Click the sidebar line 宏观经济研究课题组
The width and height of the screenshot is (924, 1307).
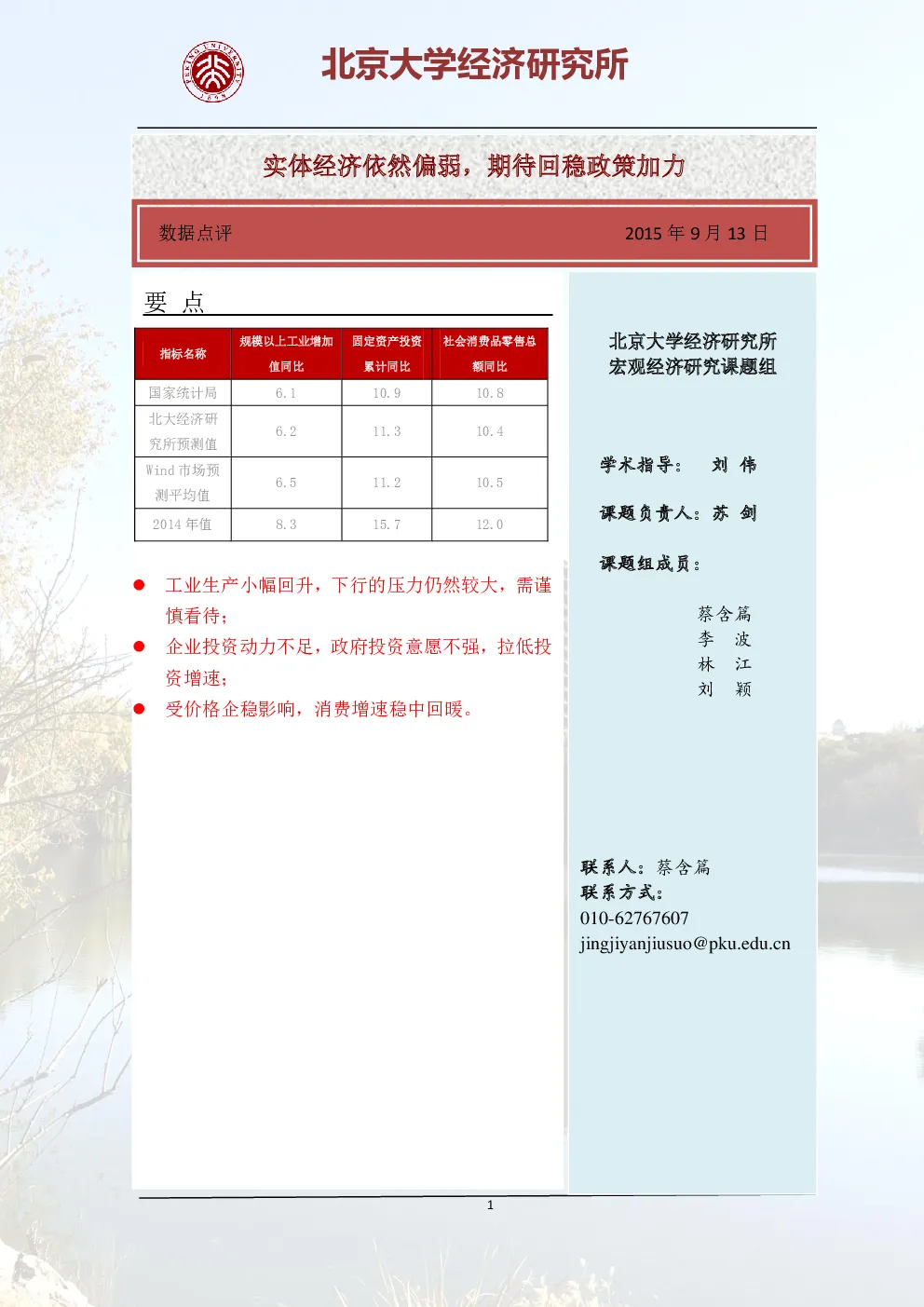[x=692, y=366]
